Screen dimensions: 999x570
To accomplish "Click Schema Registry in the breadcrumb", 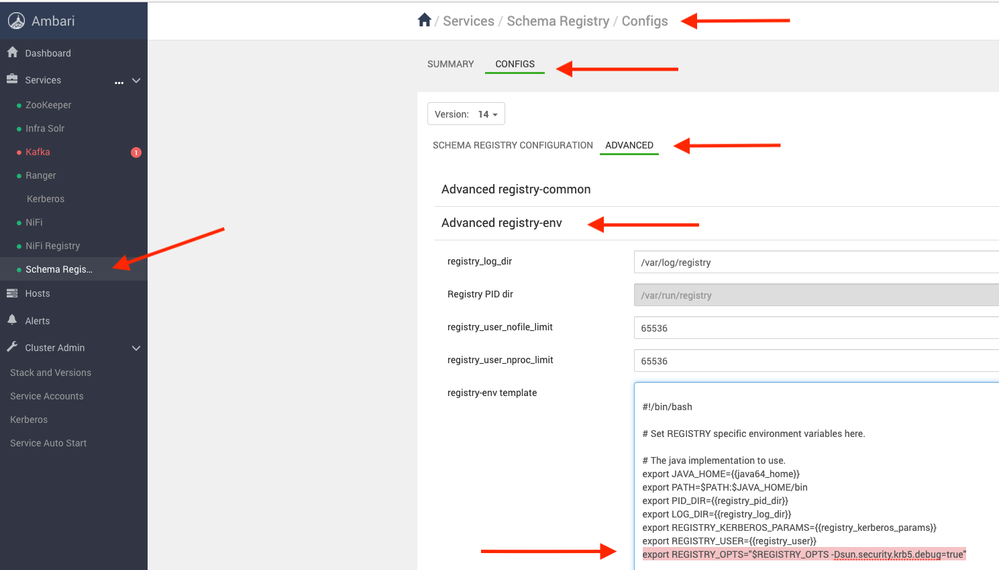I will pyautogui.click(x=557, y=21).
